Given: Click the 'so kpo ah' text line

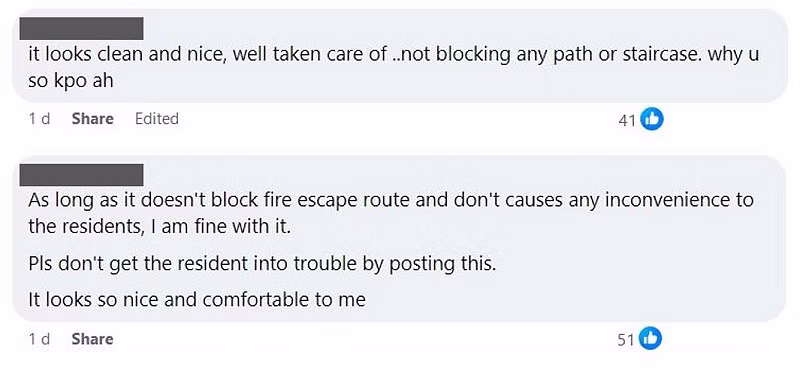Looking at the screenshot, I should pos(70,81).
